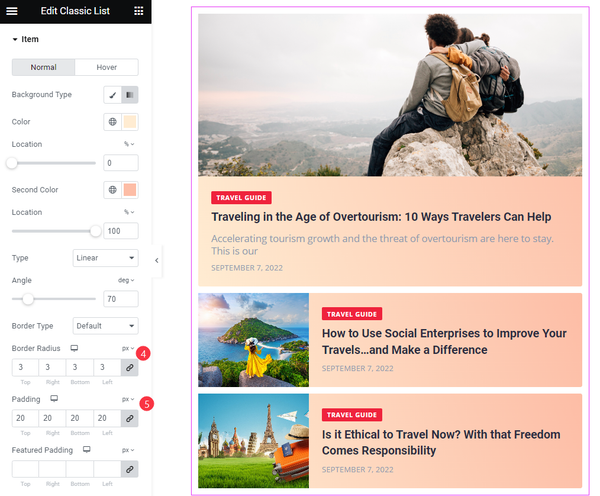
Task: Toggle linked values for Padding
Action: click(x=130, y=418)
